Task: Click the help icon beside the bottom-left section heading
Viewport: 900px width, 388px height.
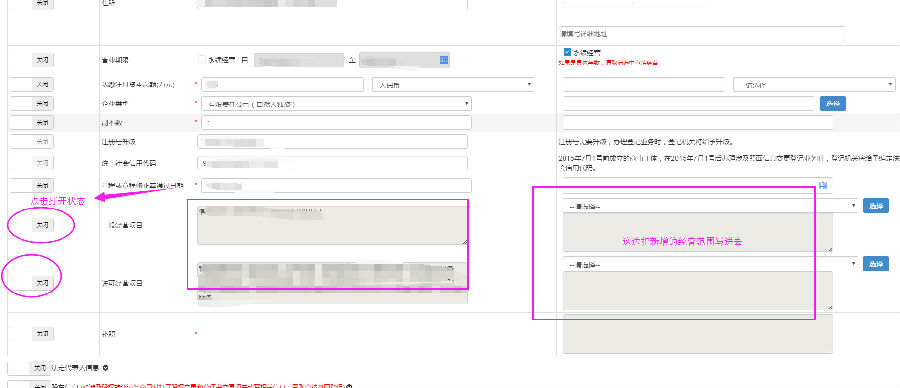Action: click(106, 367)
